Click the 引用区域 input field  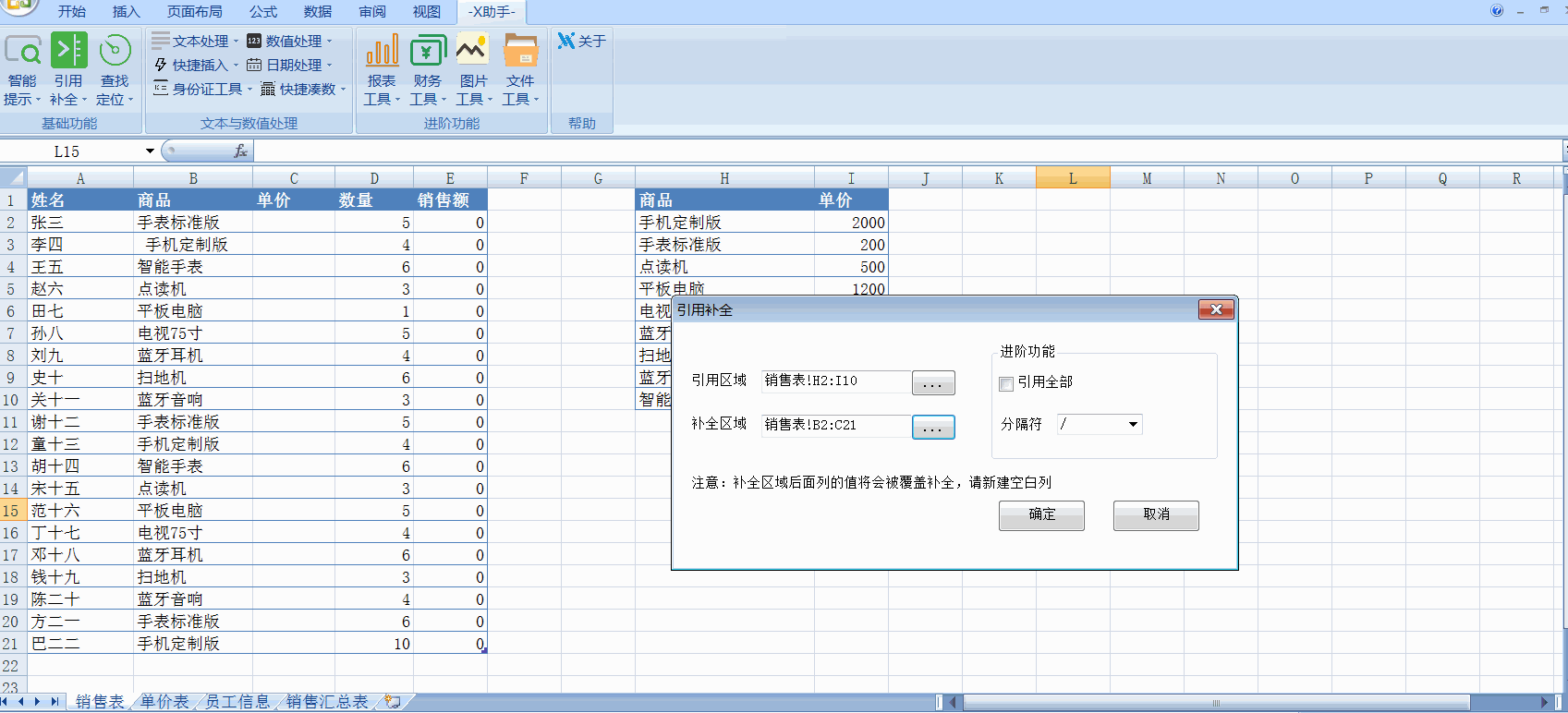click(x=835, y=381)
